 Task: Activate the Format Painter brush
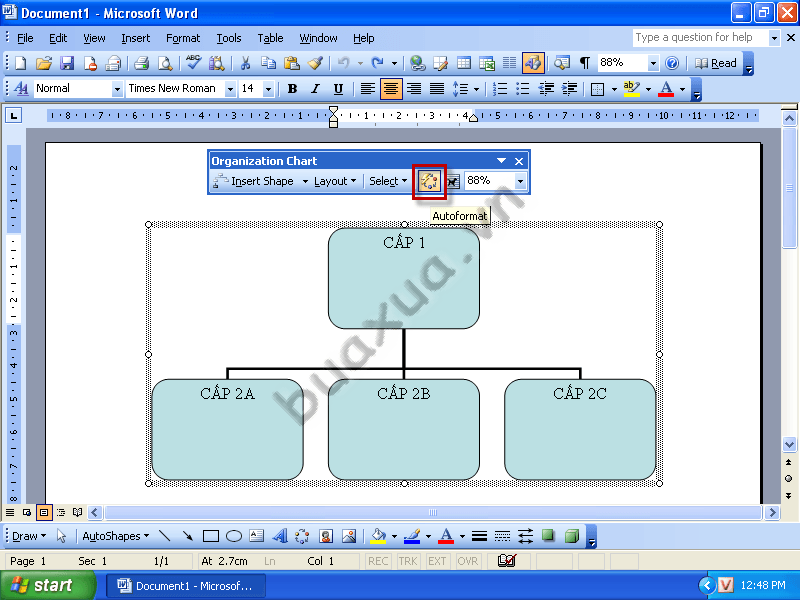point(315,63)
